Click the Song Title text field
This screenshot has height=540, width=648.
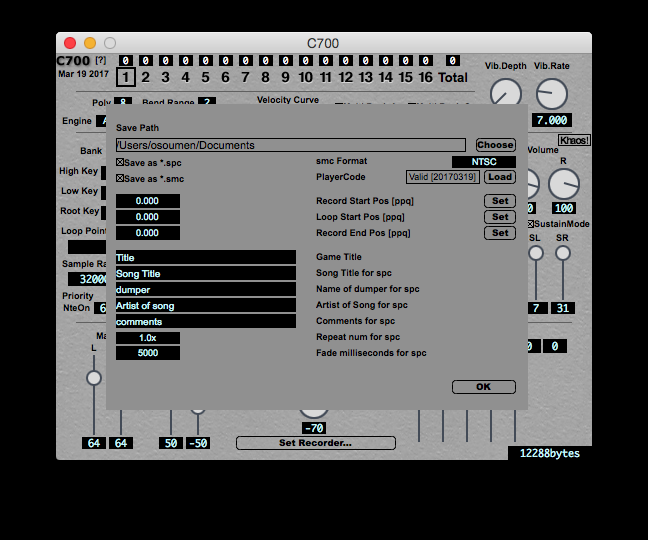coord(205,273)
